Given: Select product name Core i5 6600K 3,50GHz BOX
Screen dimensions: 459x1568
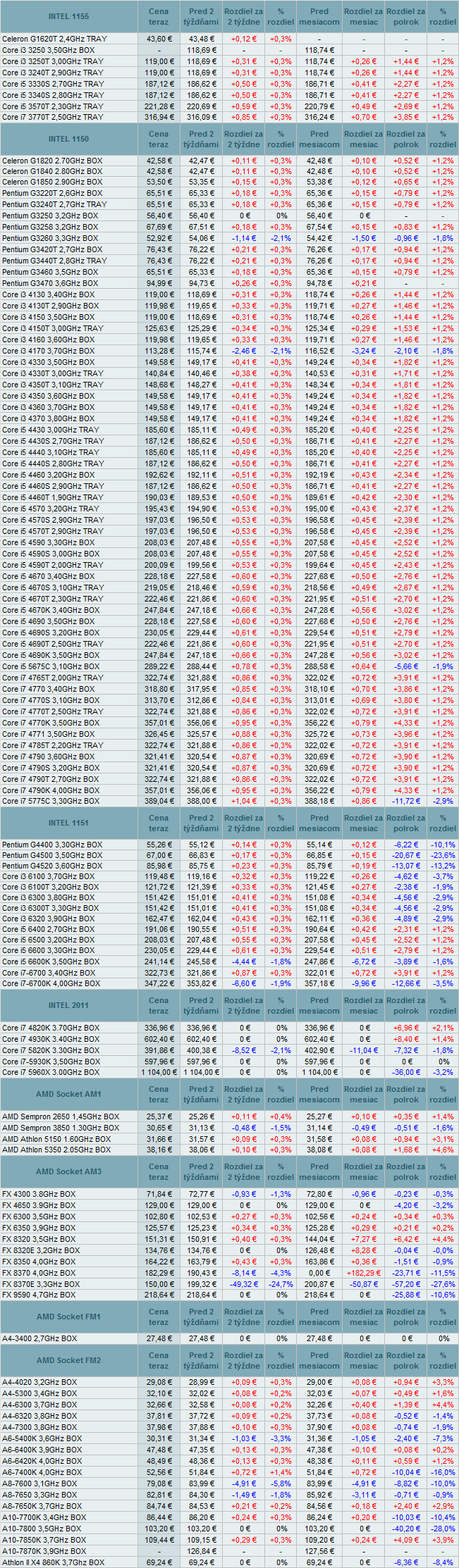Looking at the screenshot, I should [x=51, y=962].
